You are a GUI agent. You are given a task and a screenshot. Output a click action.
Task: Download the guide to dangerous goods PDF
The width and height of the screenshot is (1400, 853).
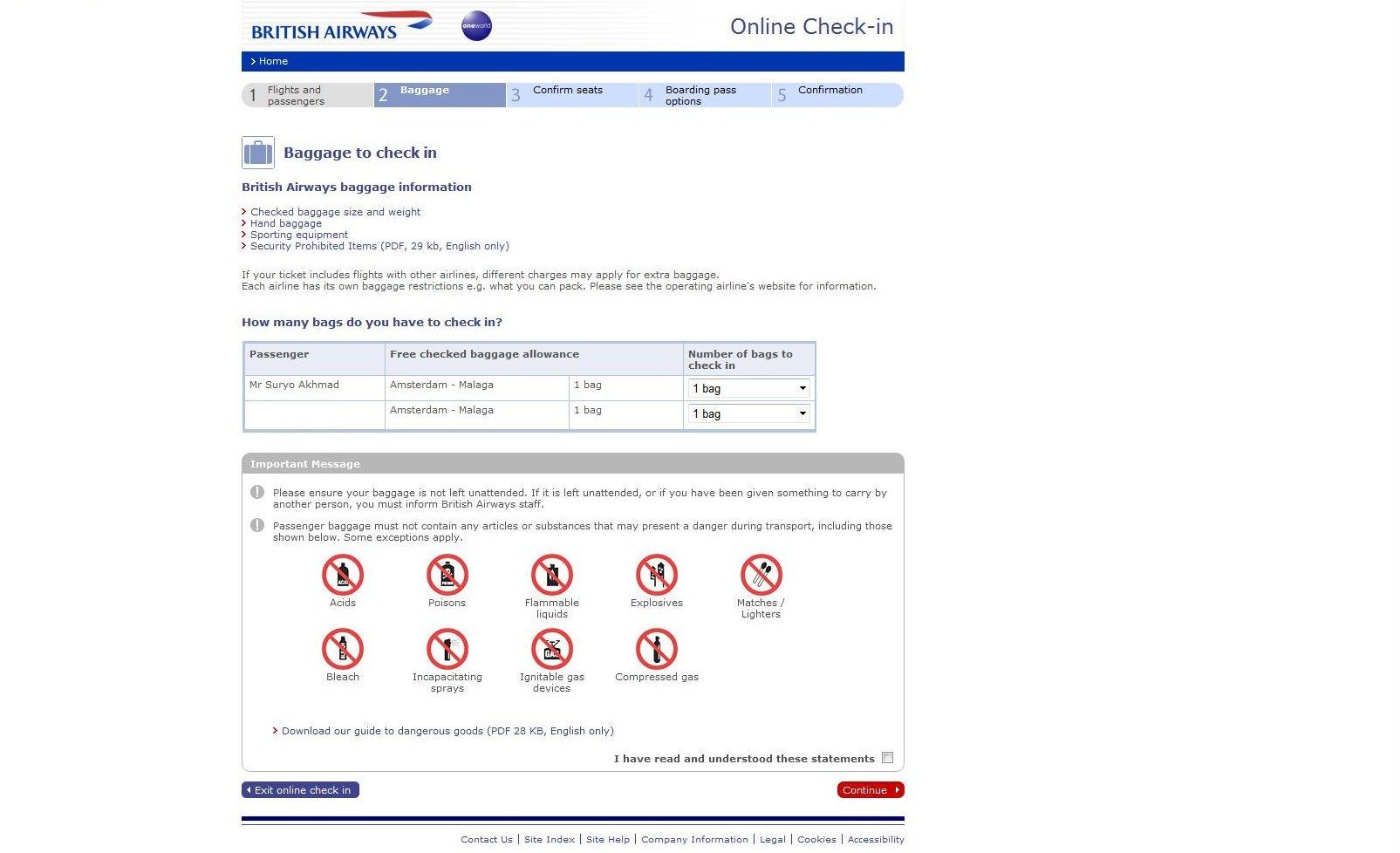coord(447,731)
